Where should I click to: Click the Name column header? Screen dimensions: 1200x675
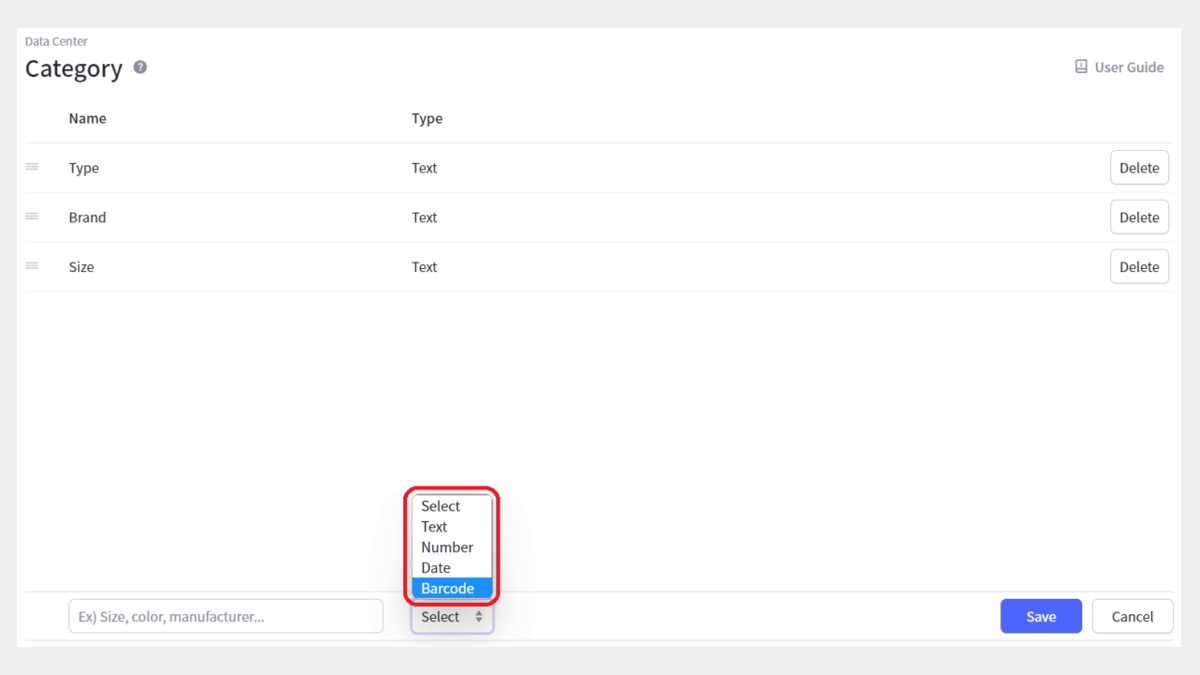[87, 118]
